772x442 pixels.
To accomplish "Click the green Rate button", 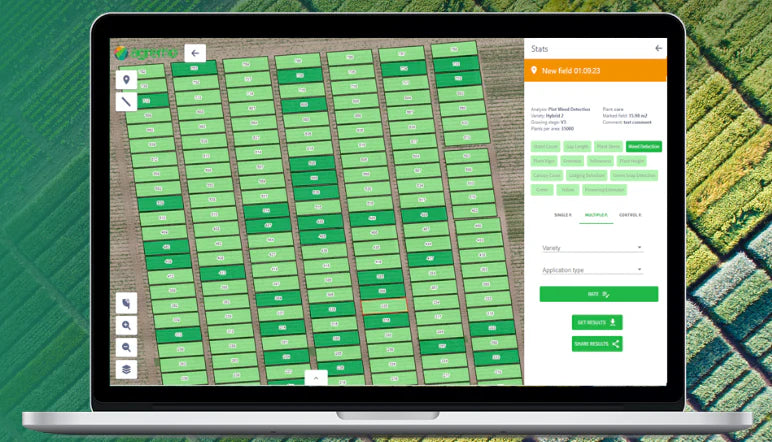I will tap(598, 294).
